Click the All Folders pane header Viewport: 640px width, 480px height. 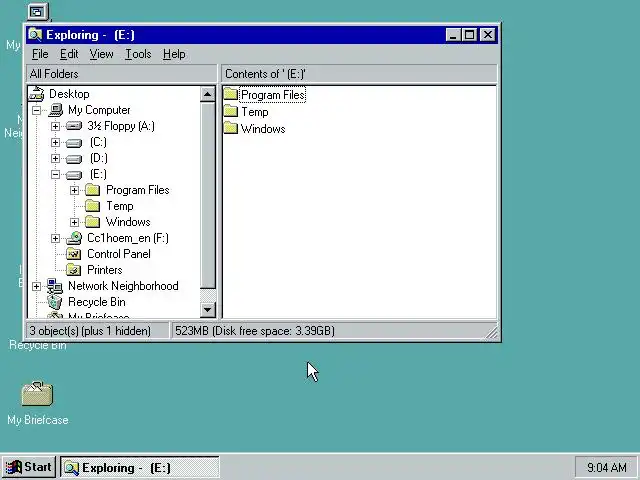(x=122, y=74)
